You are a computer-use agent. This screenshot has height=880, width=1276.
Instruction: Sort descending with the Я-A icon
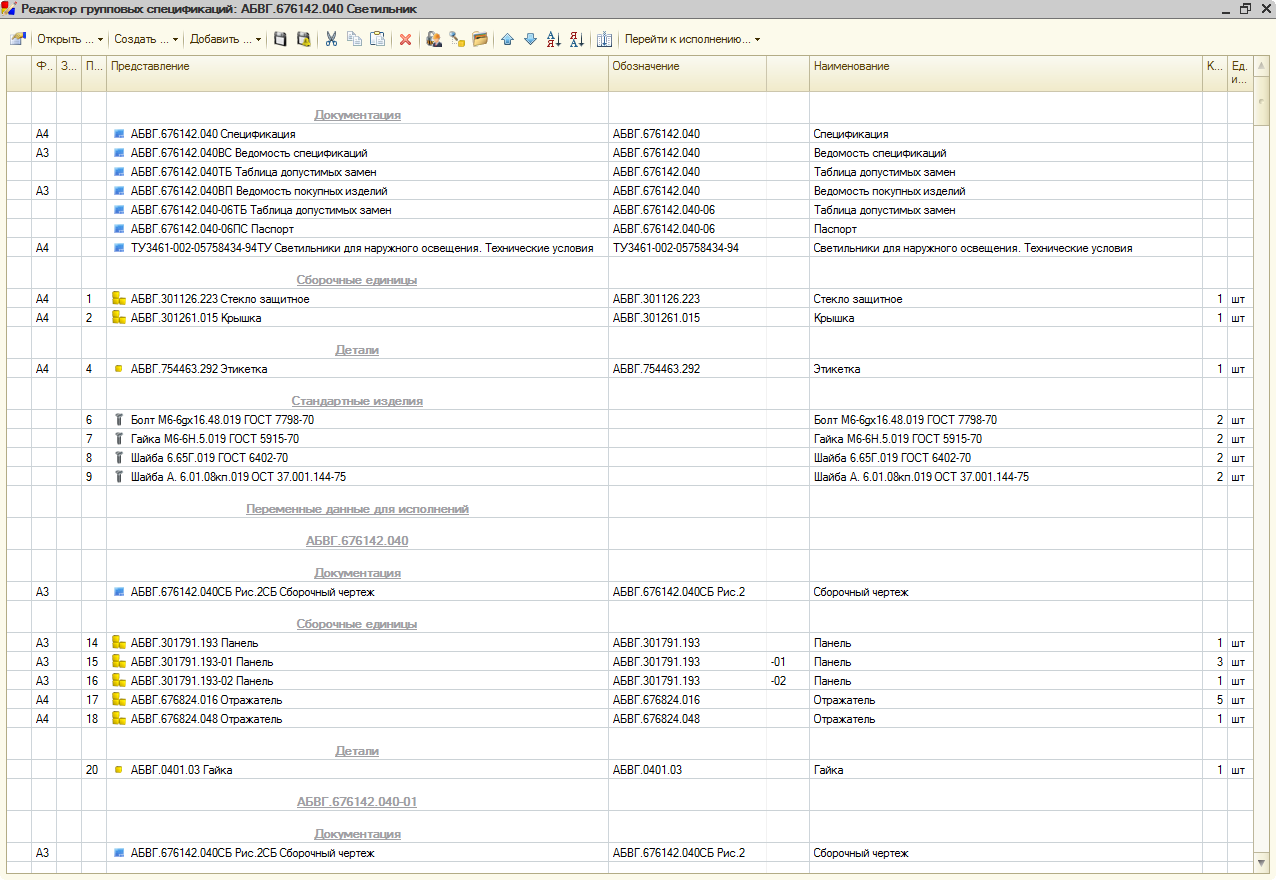point(576,40)
